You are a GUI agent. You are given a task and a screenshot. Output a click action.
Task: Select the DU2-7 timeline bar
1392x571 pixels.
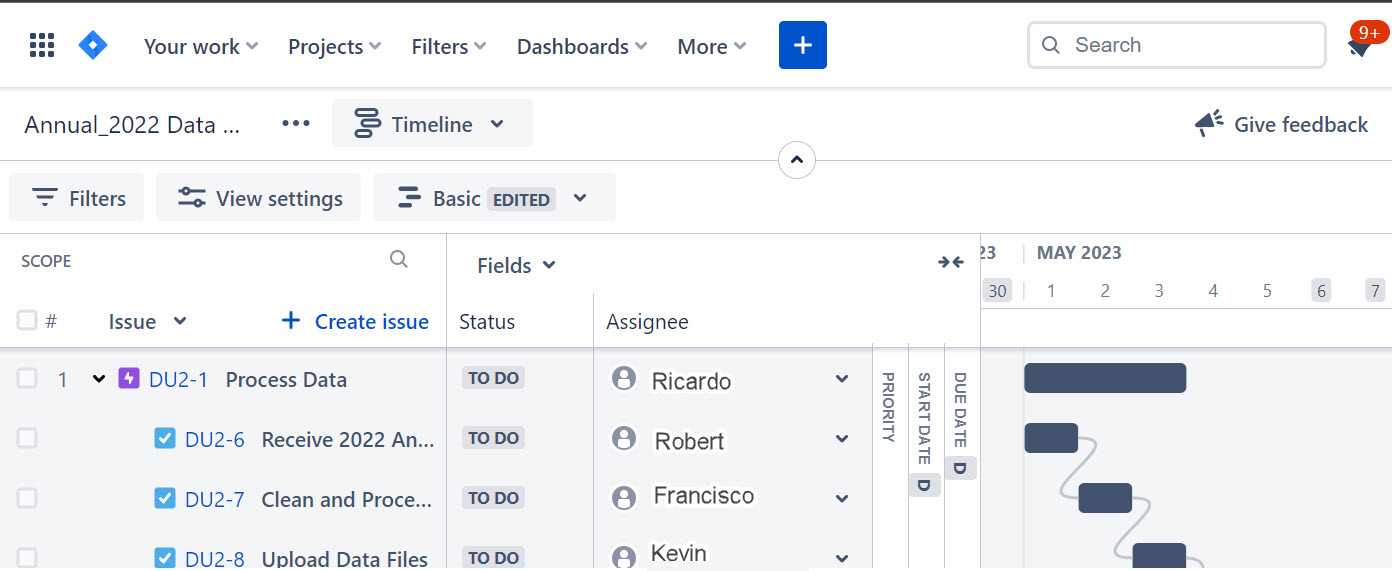[1105, 498]
